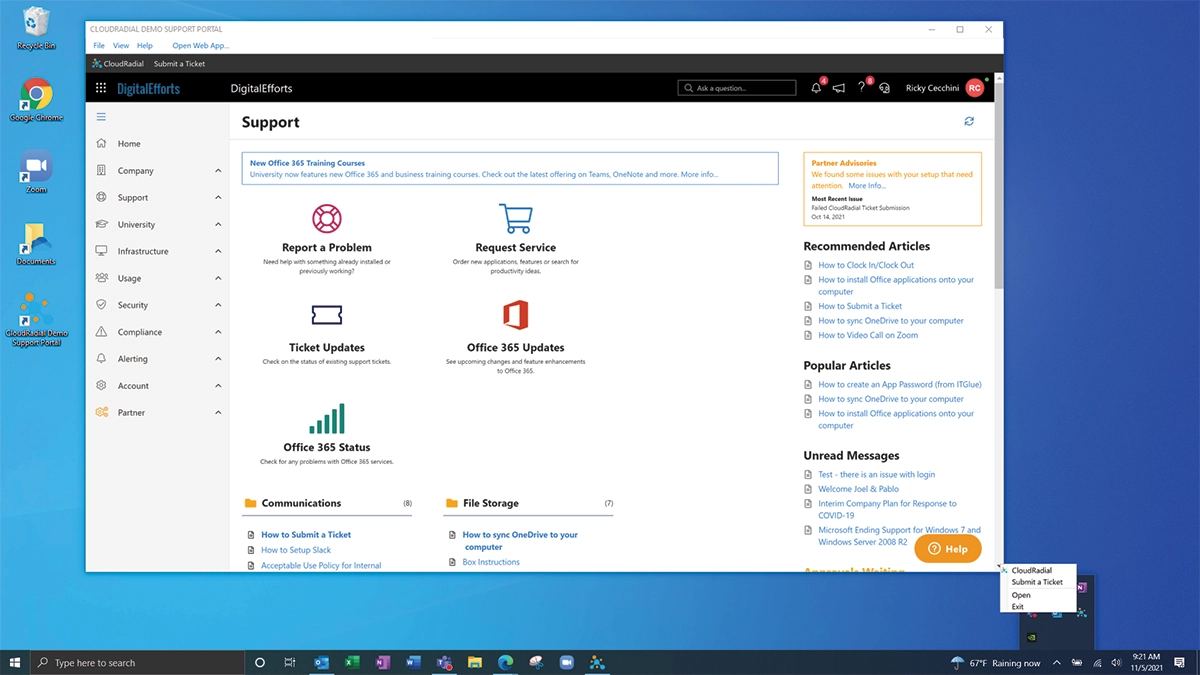Open the notifications bell icon

click(x=816, y=88)
